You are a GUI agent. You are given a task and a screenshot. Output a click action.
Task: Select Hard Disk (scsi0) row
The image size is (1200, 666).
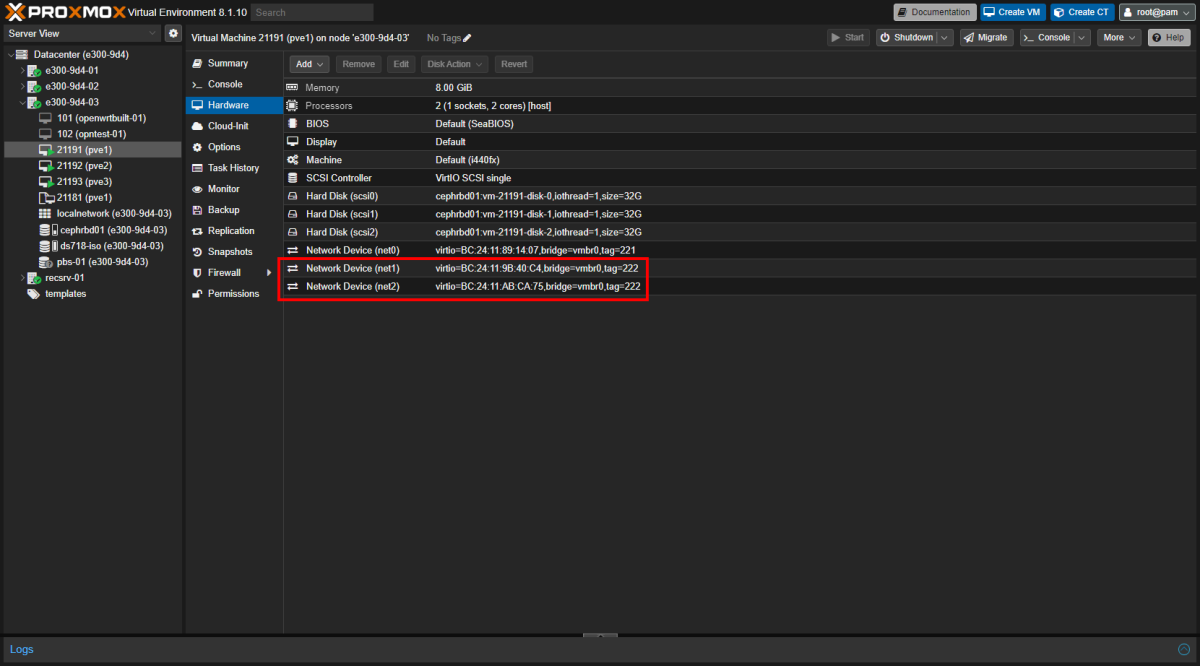pos(740,196)
